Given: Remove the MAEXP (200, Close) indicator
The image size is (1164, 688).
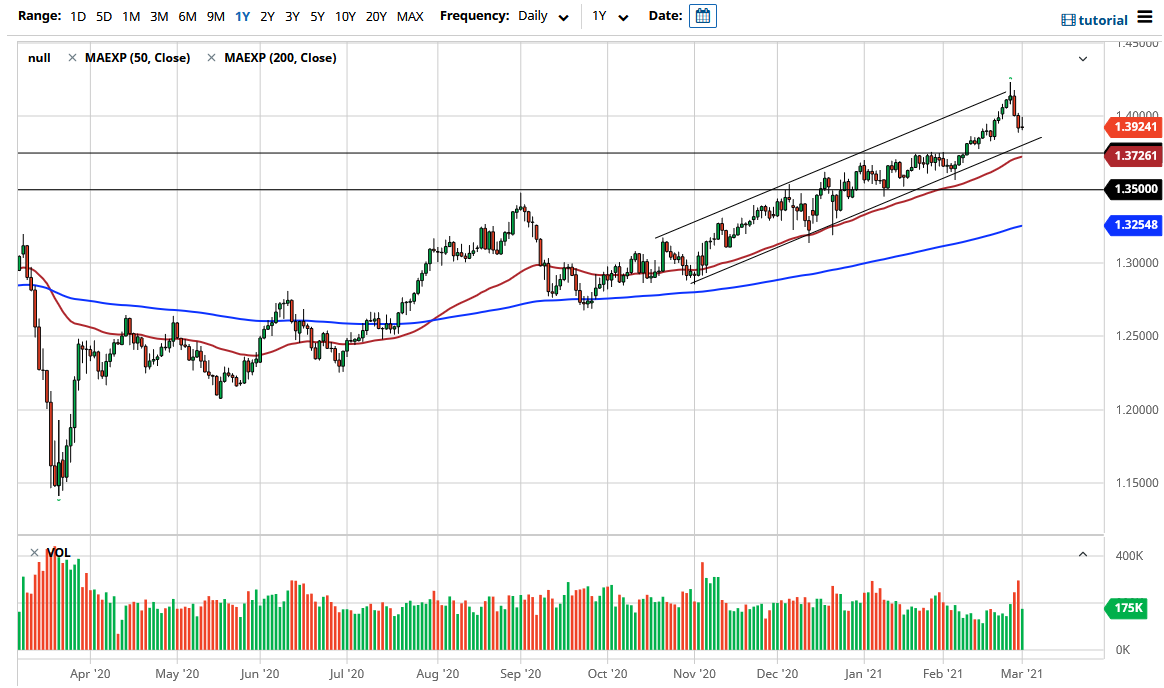Looking at the screenshot, I should point(211,58).
